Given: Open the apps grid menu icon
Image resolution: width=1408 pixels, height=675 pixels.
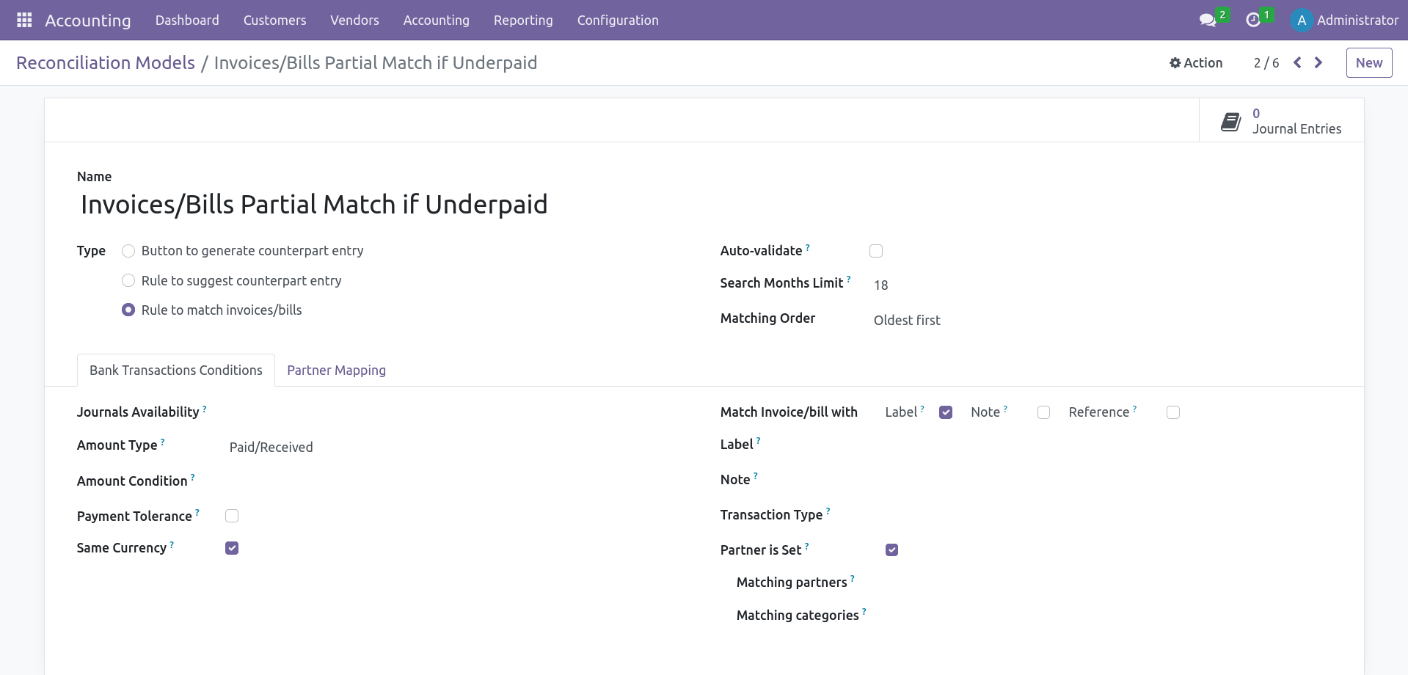Looking at the screenshot, I should tap(24, 20).
